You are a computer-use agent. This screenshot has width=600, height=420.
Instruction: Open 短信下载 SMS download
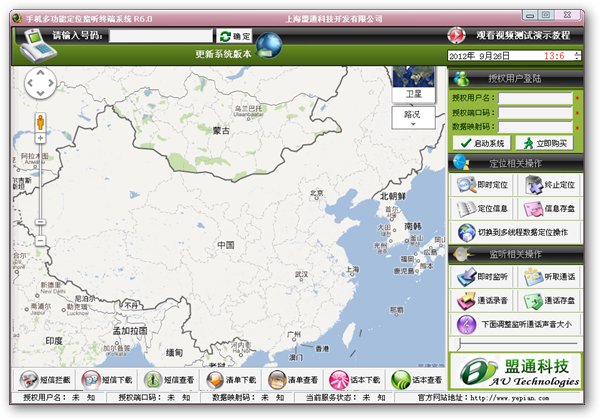coord(90,380)
